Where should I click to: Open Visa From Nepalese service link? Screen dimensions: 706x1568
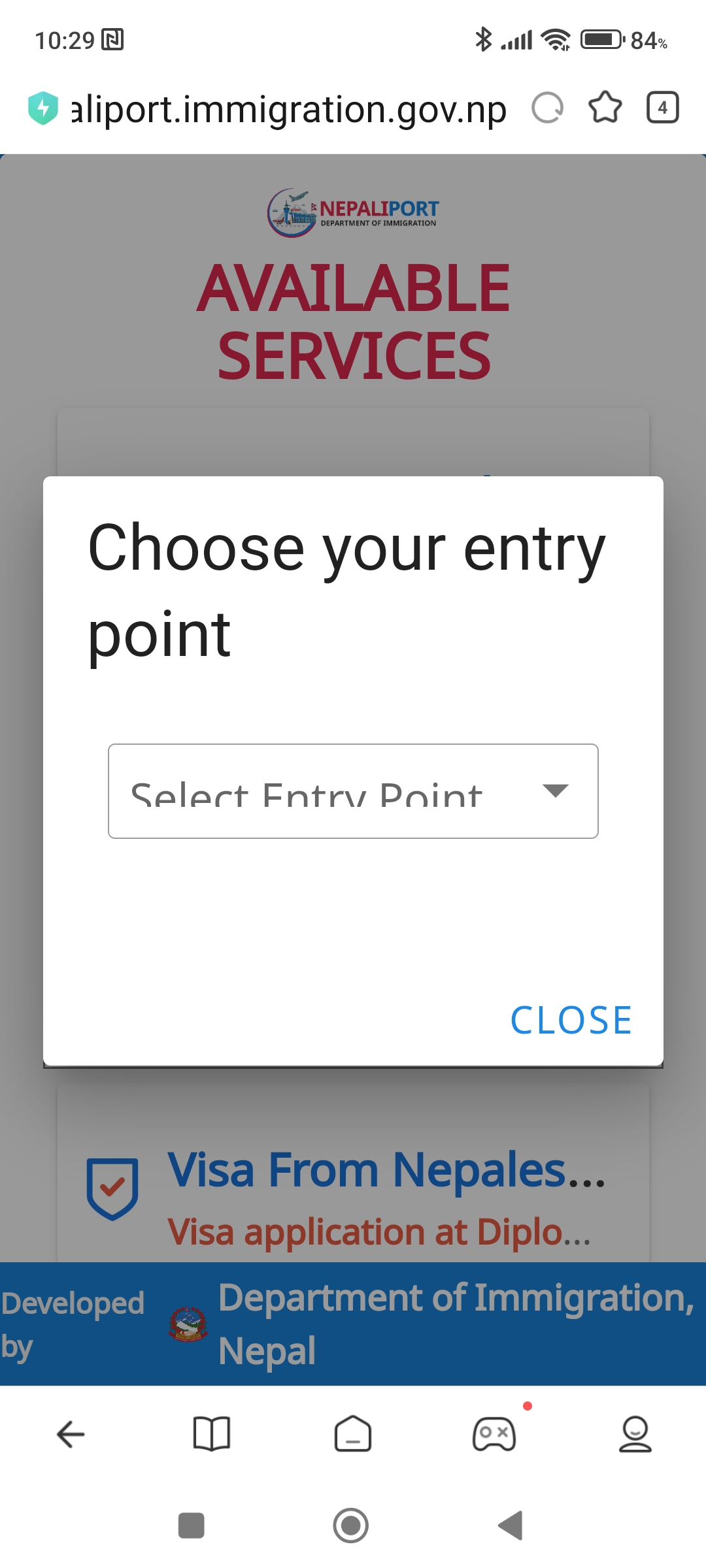click(386, 1170)
